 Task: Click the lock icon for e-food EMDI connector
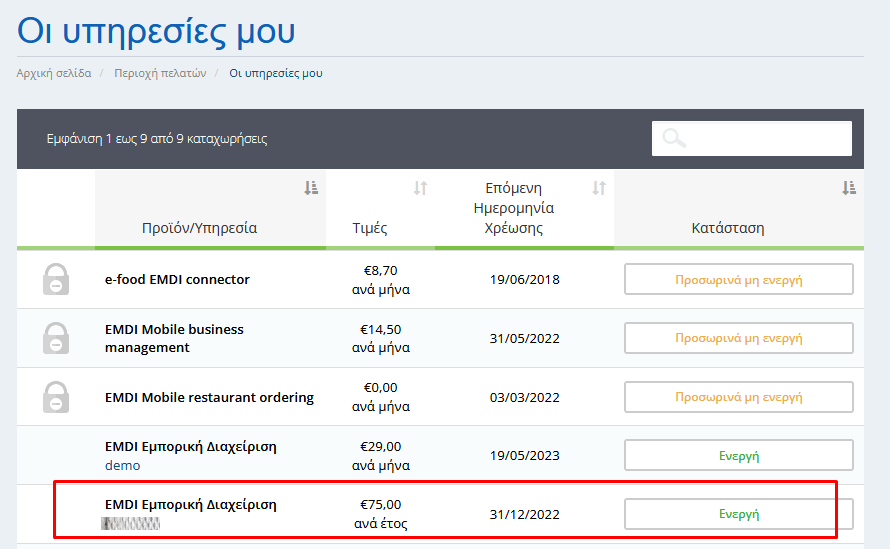[56, 279]
